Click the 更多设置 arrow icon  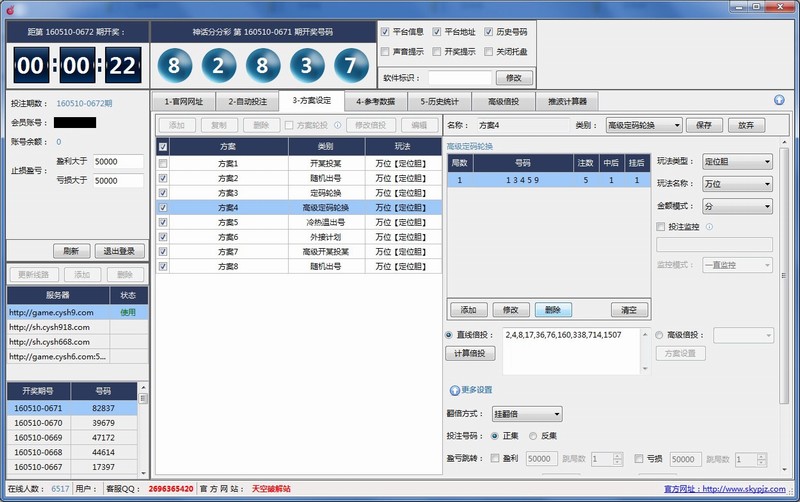coord(454,389)
